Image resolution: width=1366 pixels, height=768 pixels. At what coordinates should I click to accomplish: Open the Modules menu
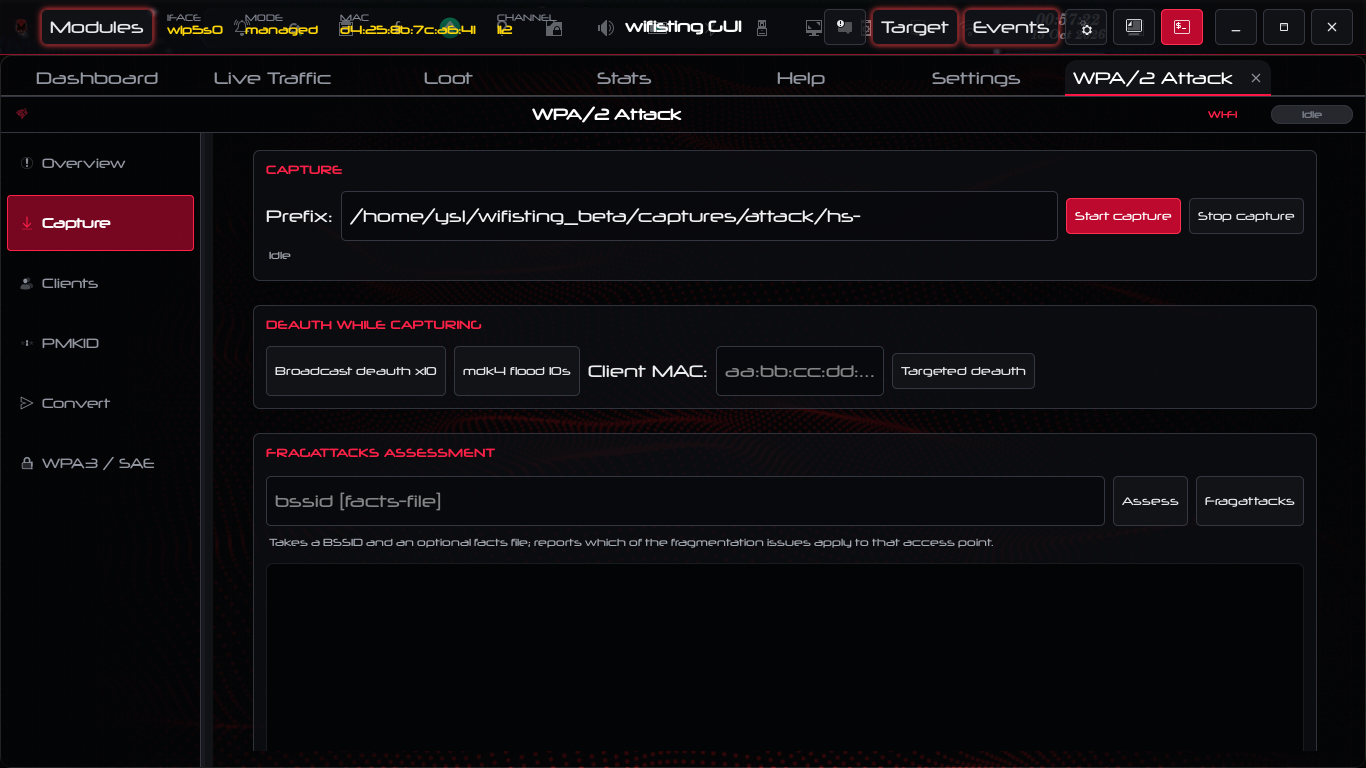coord(97,28)
